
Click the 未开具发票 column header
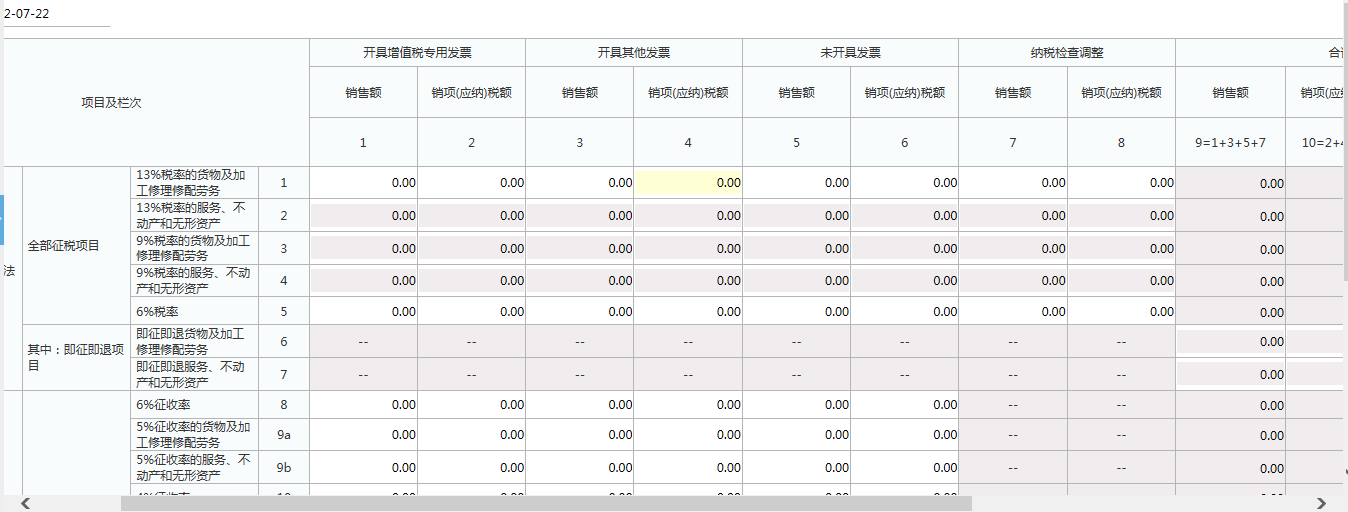tap(851, 53)
